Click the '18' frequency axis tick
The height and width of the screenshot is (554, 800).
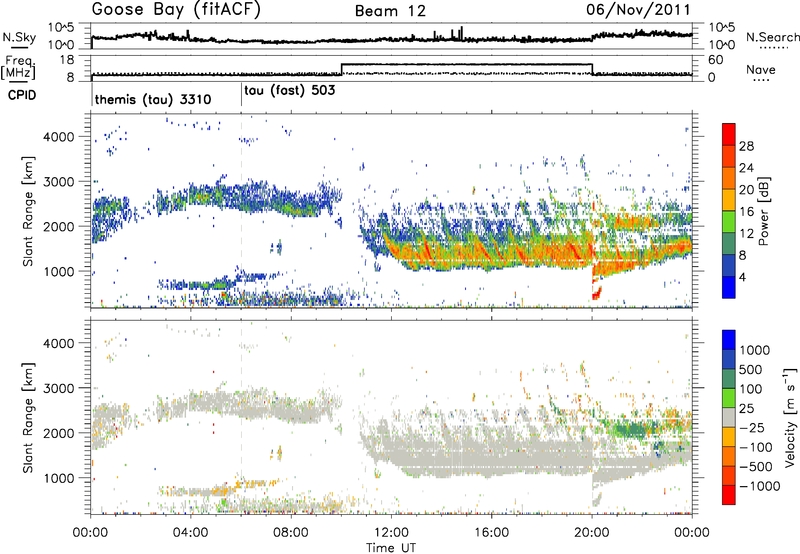click(67, 60)
